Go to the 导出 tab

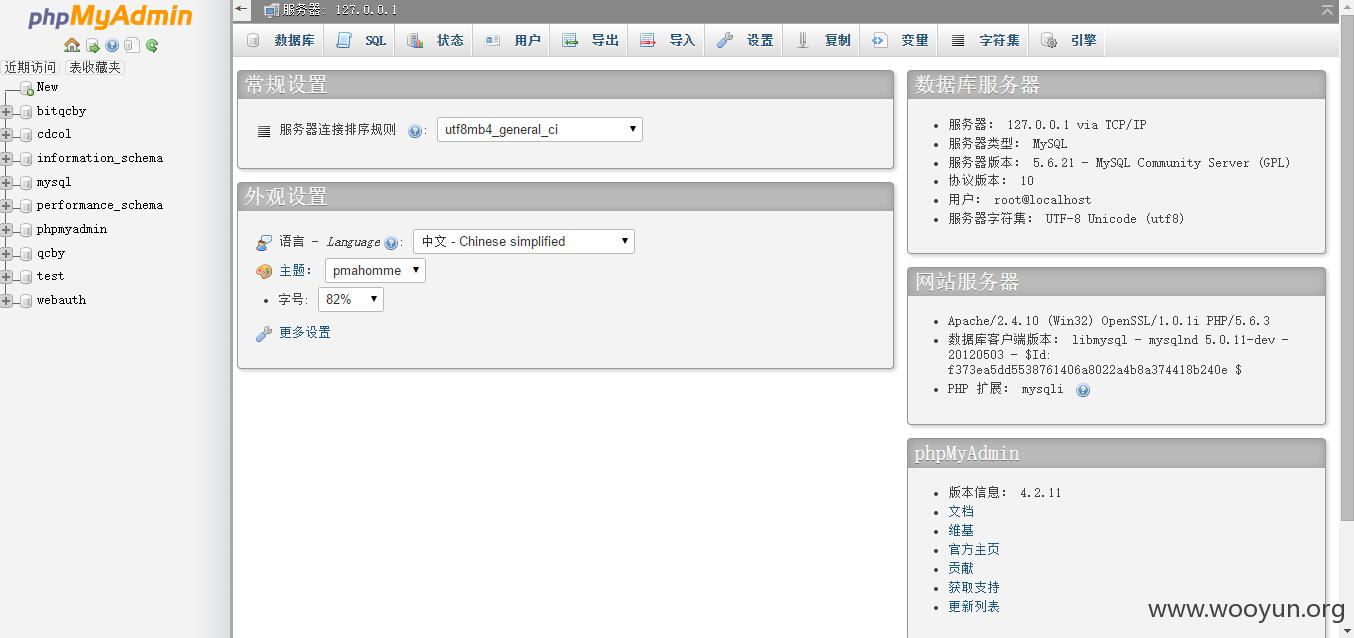(x=590, y=40)
